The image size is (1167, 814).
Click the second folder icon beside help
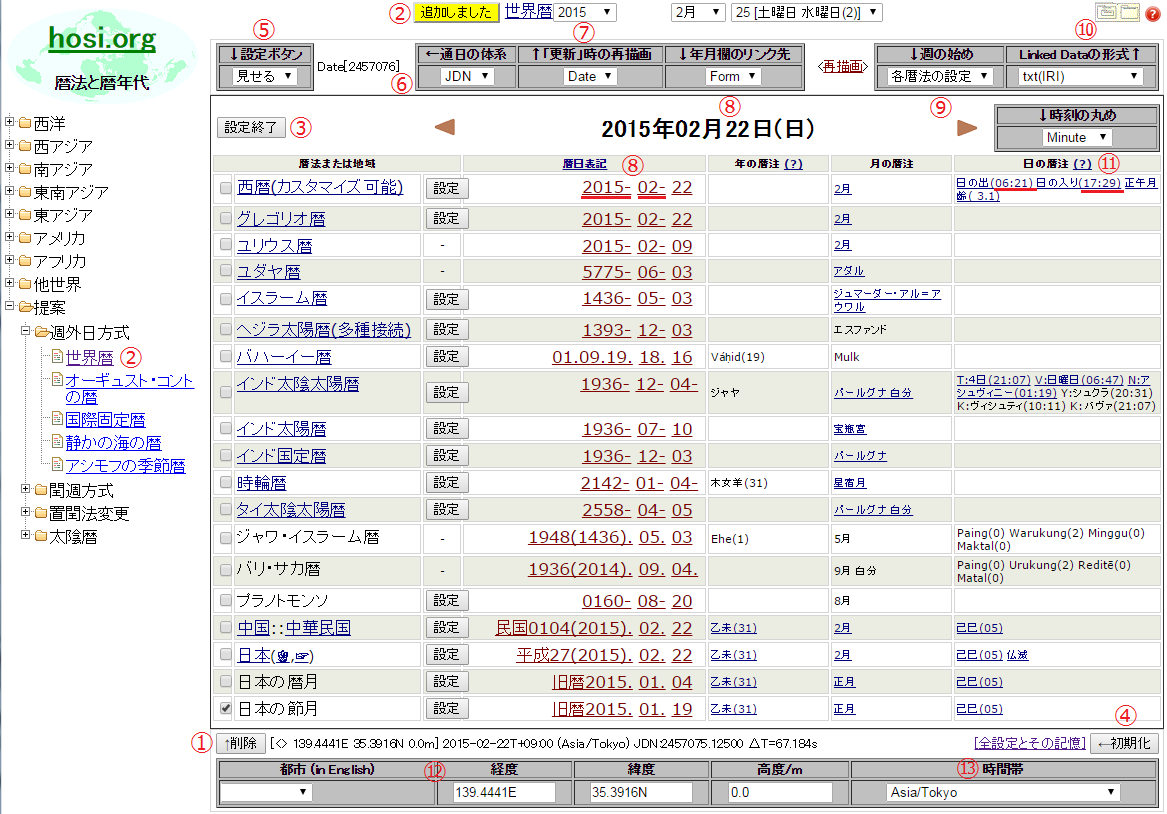[1129, 13]
